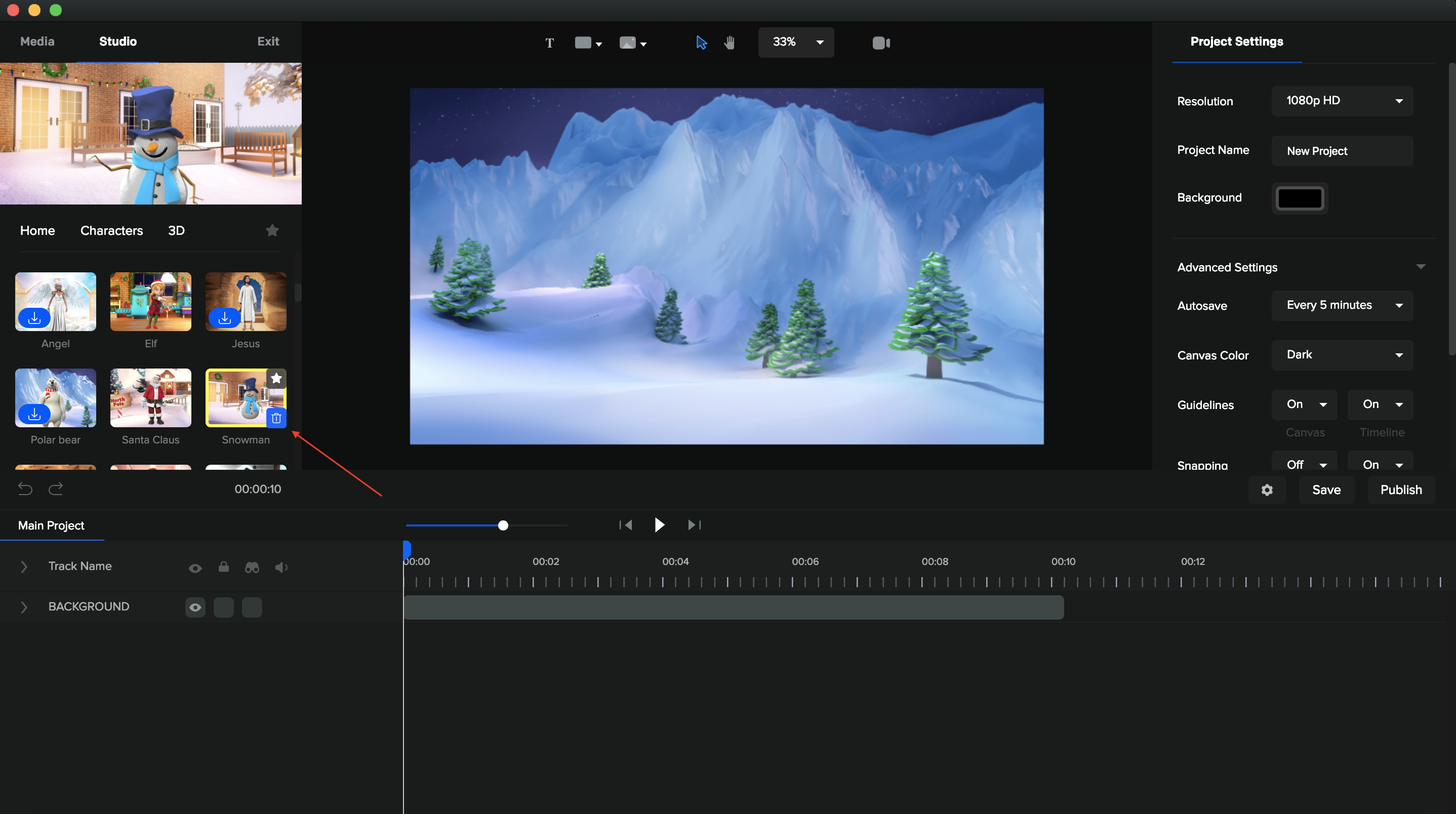The image size is (1456, 814).
Task: Delete the Snowman using trash icon
Action: click(276, 418)
